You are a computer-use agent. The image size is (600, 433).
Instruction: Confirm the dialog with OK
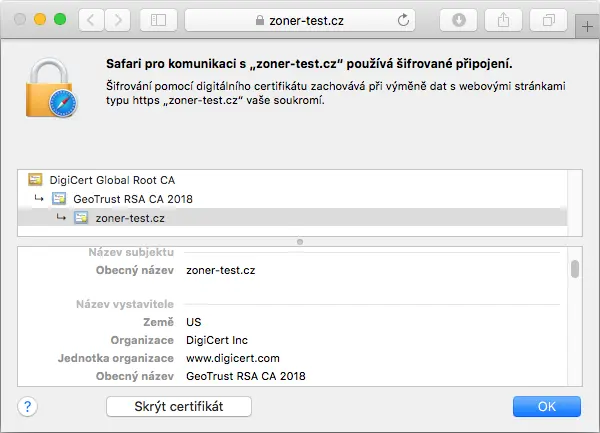547,406
